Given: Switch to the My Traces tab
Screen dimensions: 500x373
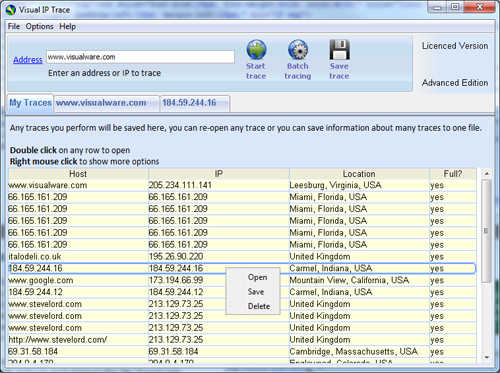Looking at the screenshot, I should tap(30, 103).
